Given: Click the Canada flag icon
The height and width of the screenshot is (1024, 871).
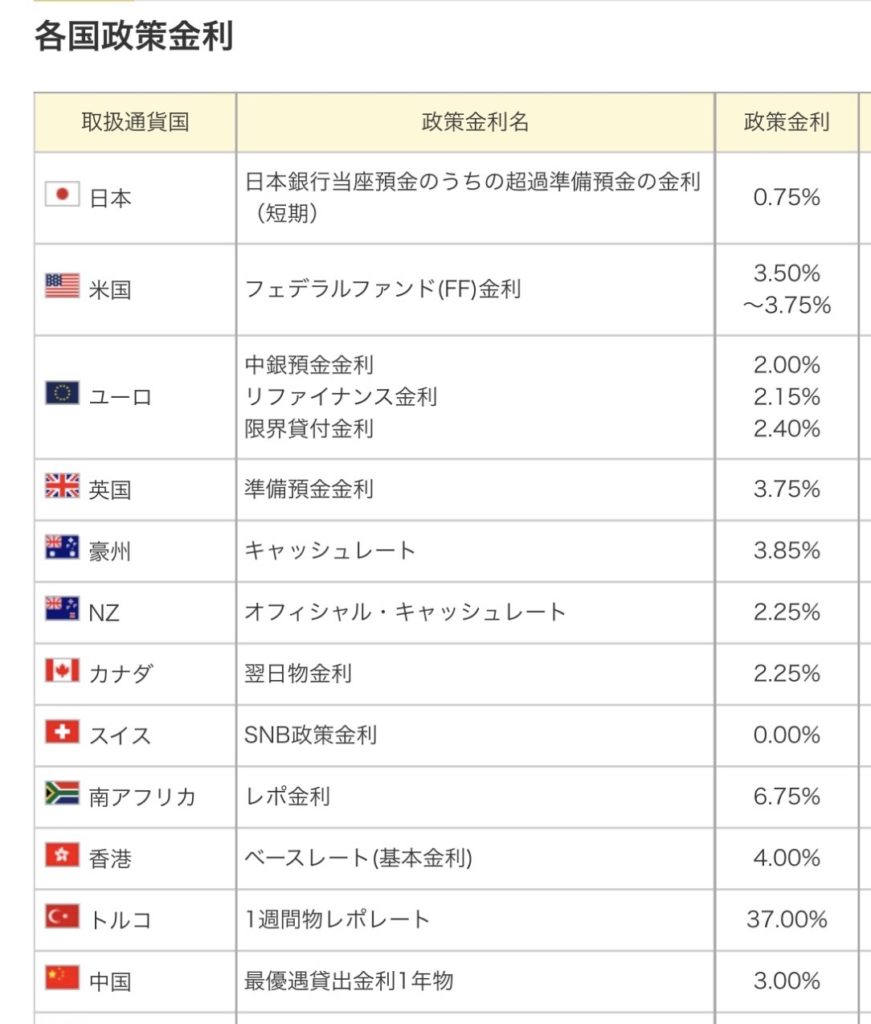Looking at the screenshot, I should pyautogui.click(x=62, y=670).
